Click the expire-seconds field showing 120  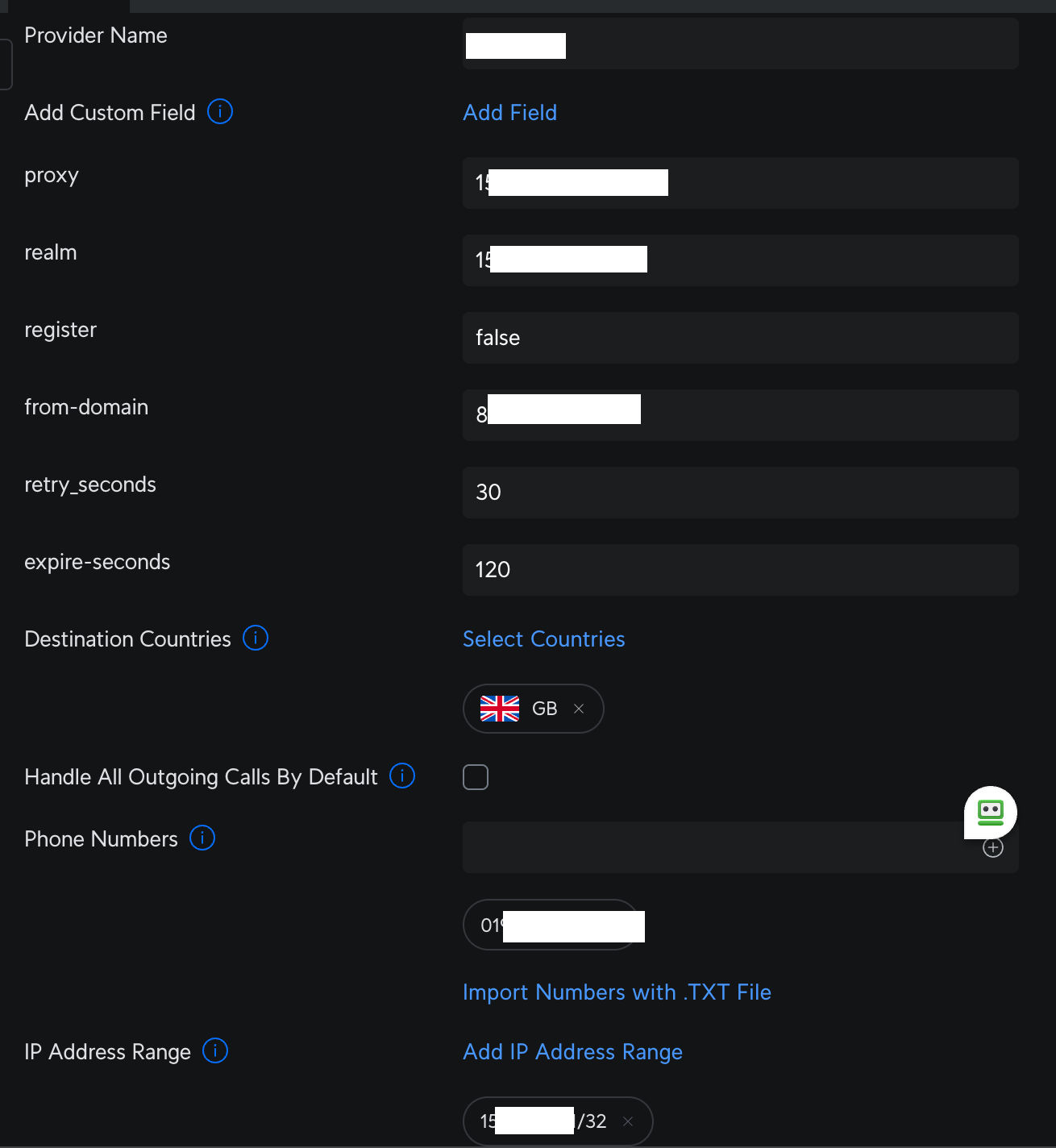(x=740, y=570)
